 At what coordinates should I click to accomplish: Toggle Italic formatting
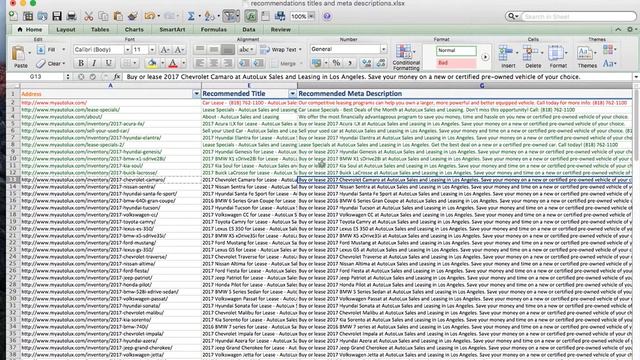click(94, 63)
